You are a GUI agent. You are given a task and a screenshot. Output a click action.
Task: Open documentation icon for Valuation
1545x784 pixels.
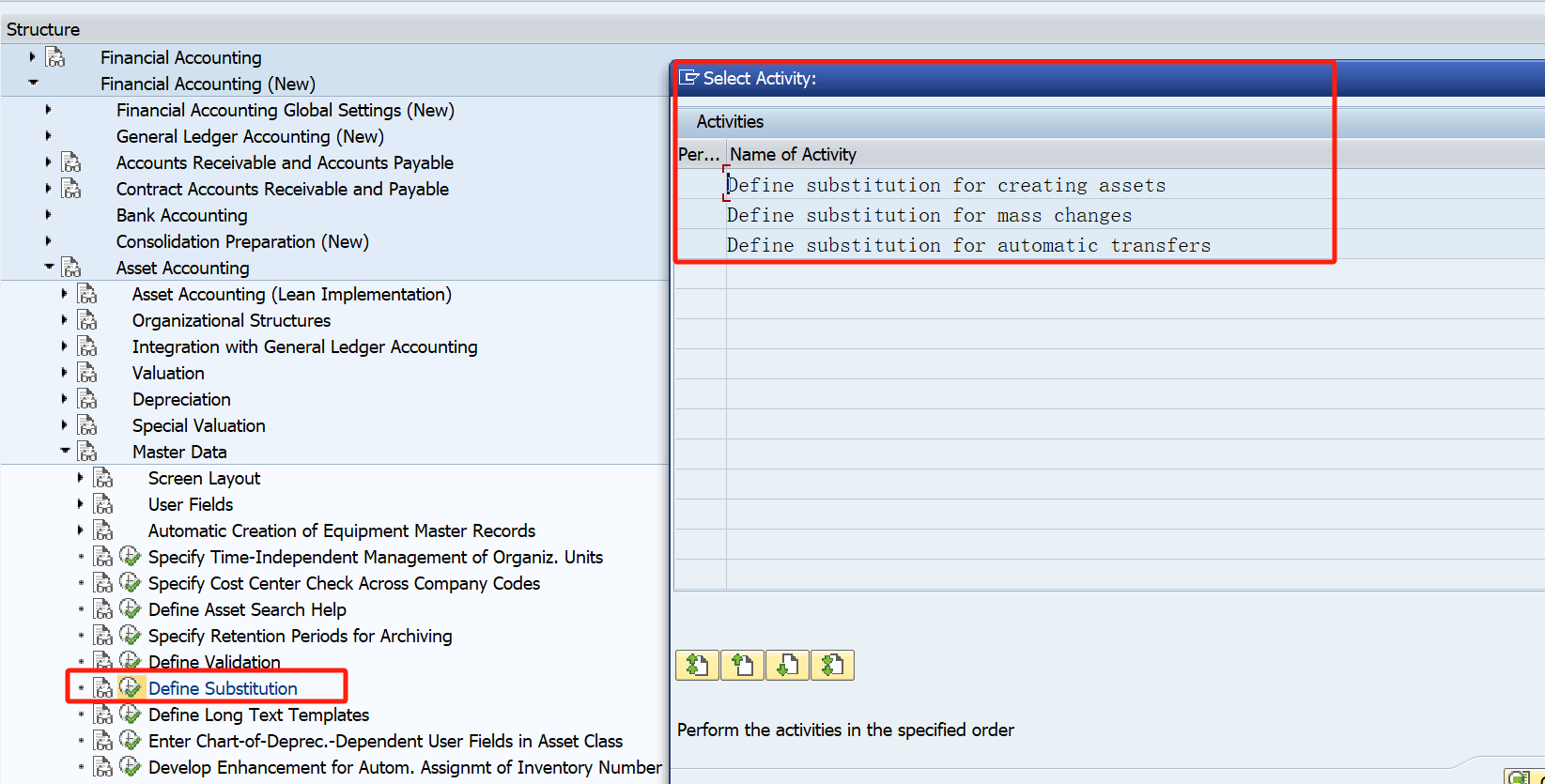tap(87, 373)
